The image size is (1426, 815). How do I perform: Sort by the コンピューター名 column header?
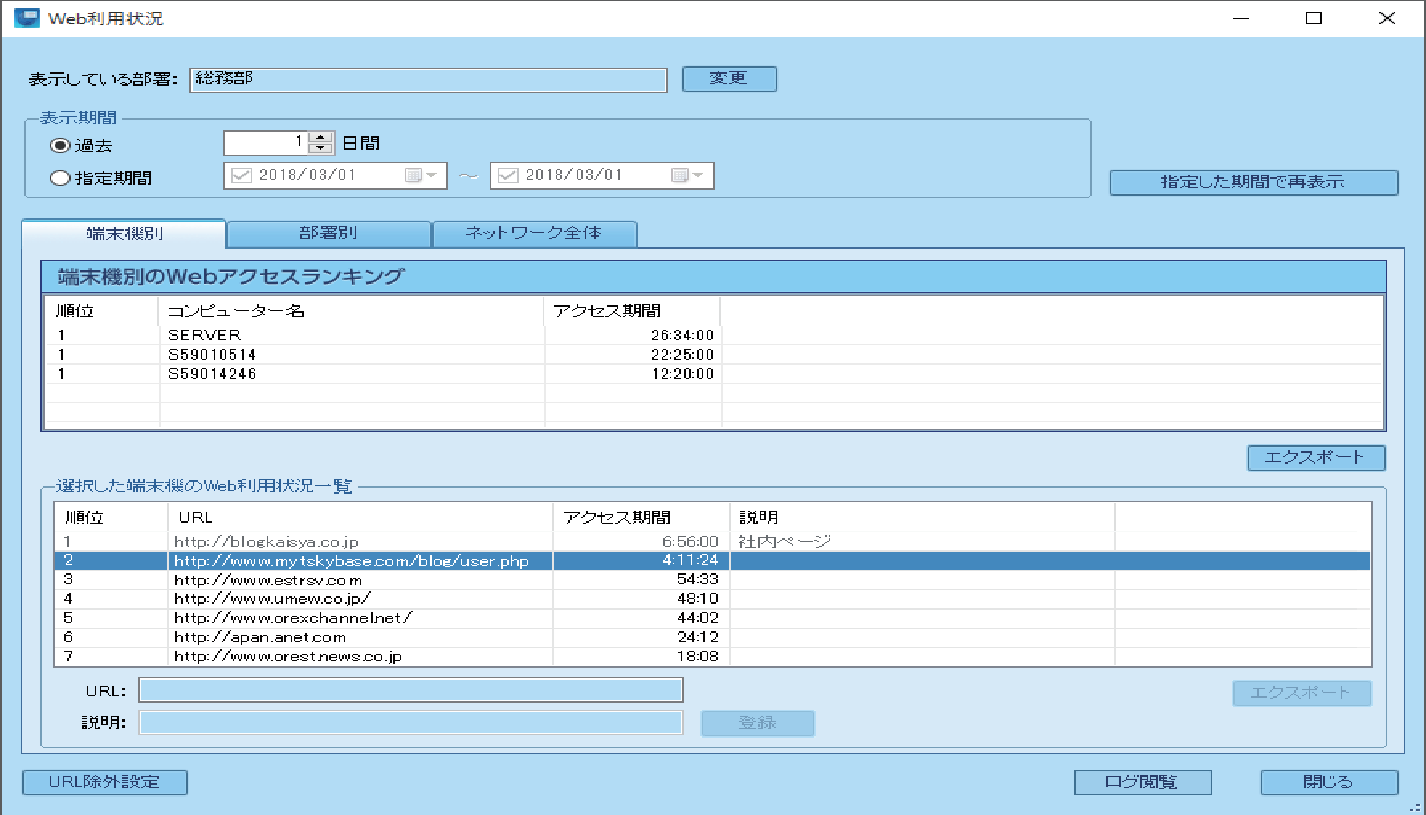point(350,310)
